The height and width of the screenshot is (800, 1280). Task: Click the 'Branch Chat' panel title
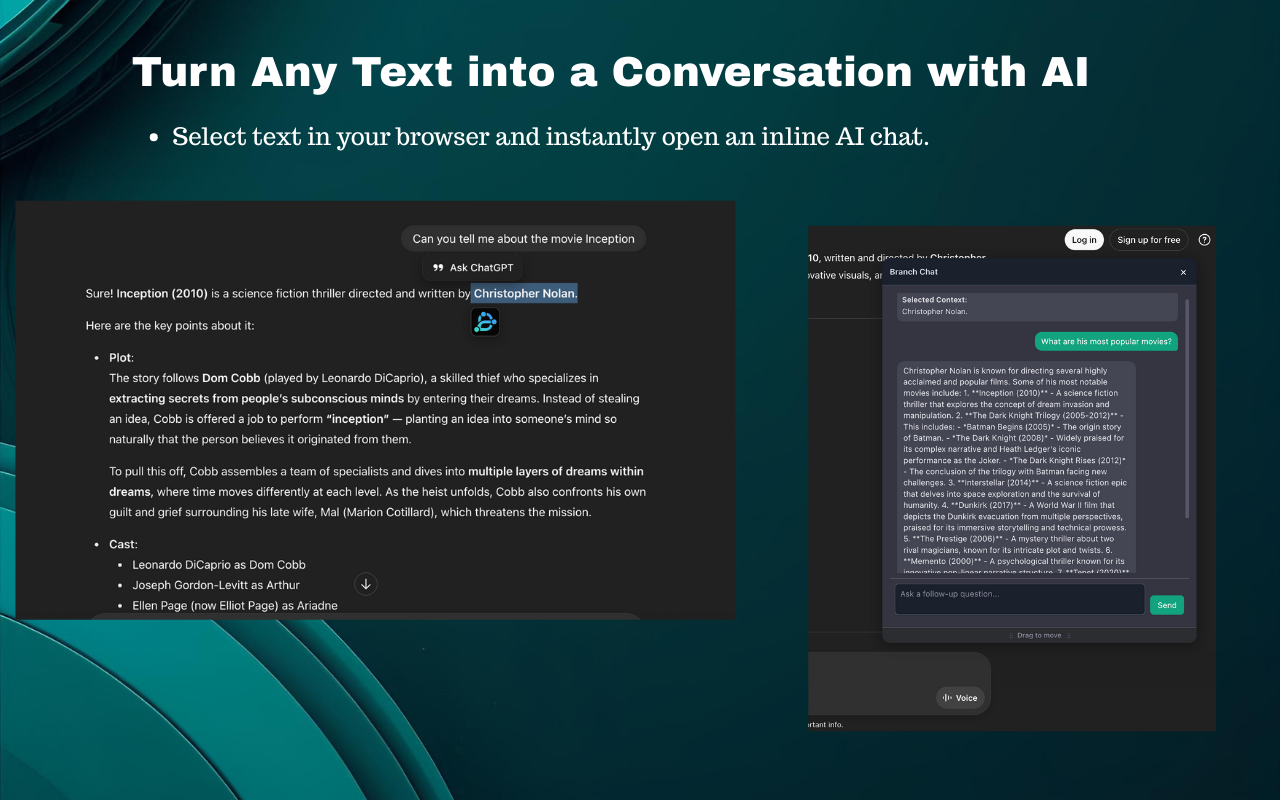tap(914, 272)
